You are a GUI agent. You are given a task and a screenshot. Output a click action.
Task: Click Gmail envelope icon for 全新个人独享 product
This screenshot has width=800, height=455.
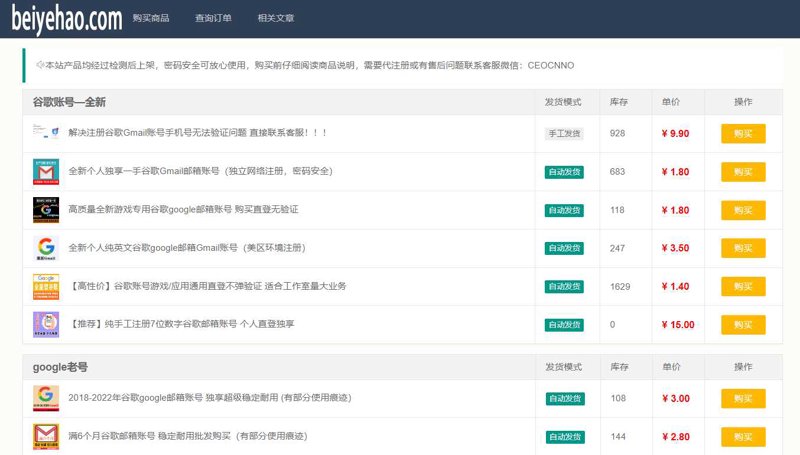coord(46,171)
